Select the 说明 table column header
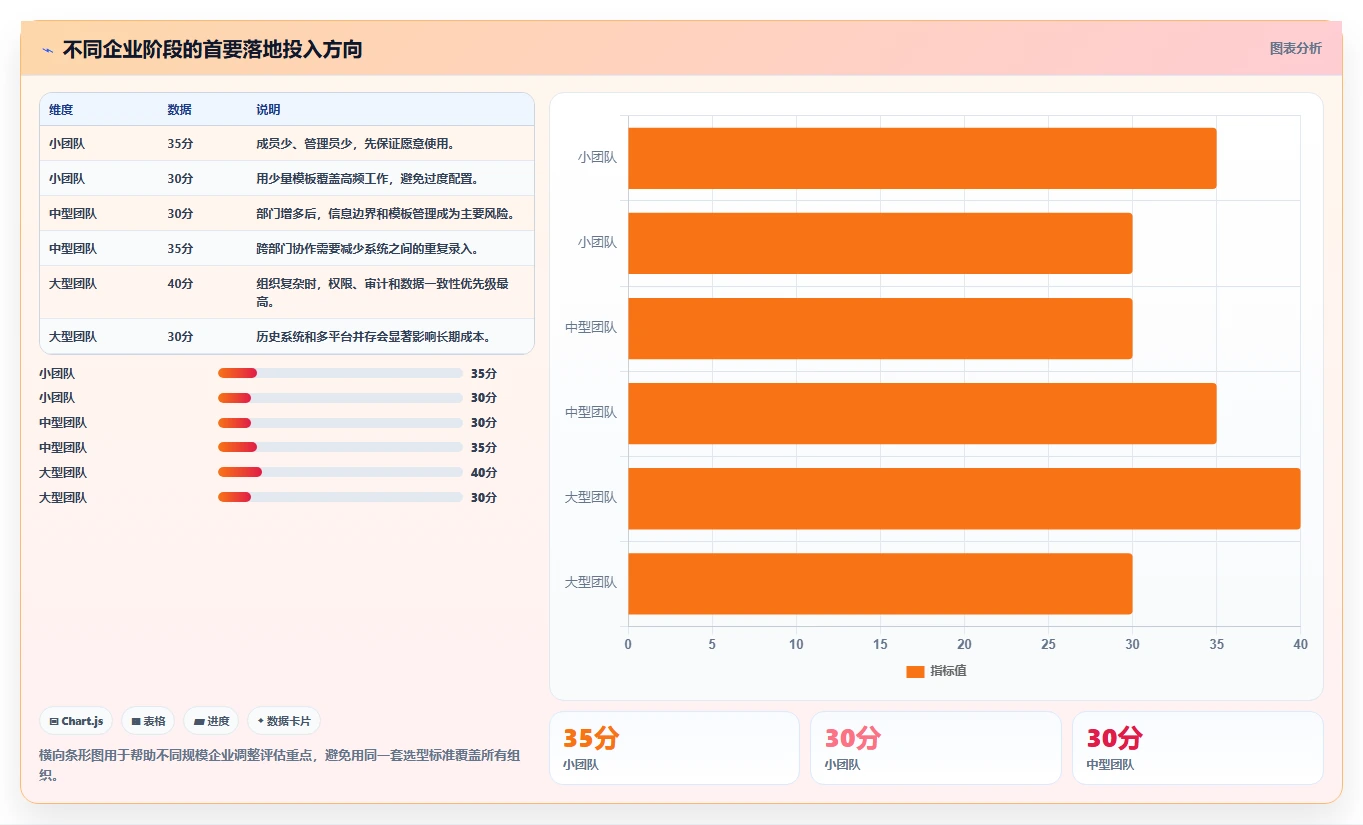Image resolution: width=1363 pixels, height=825 pixels. 268,110
